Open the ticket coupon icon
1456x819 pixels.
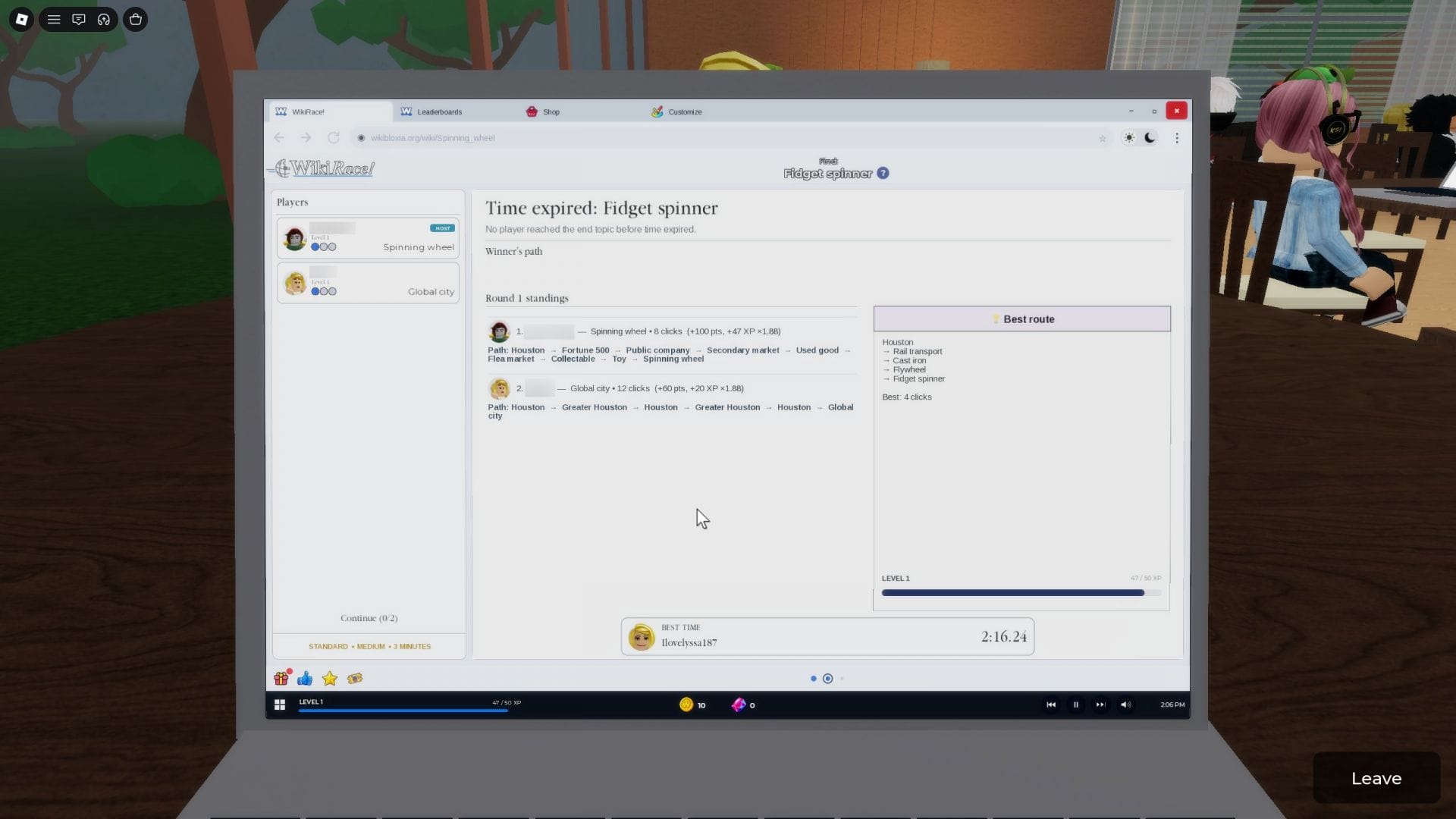point(355,679)
